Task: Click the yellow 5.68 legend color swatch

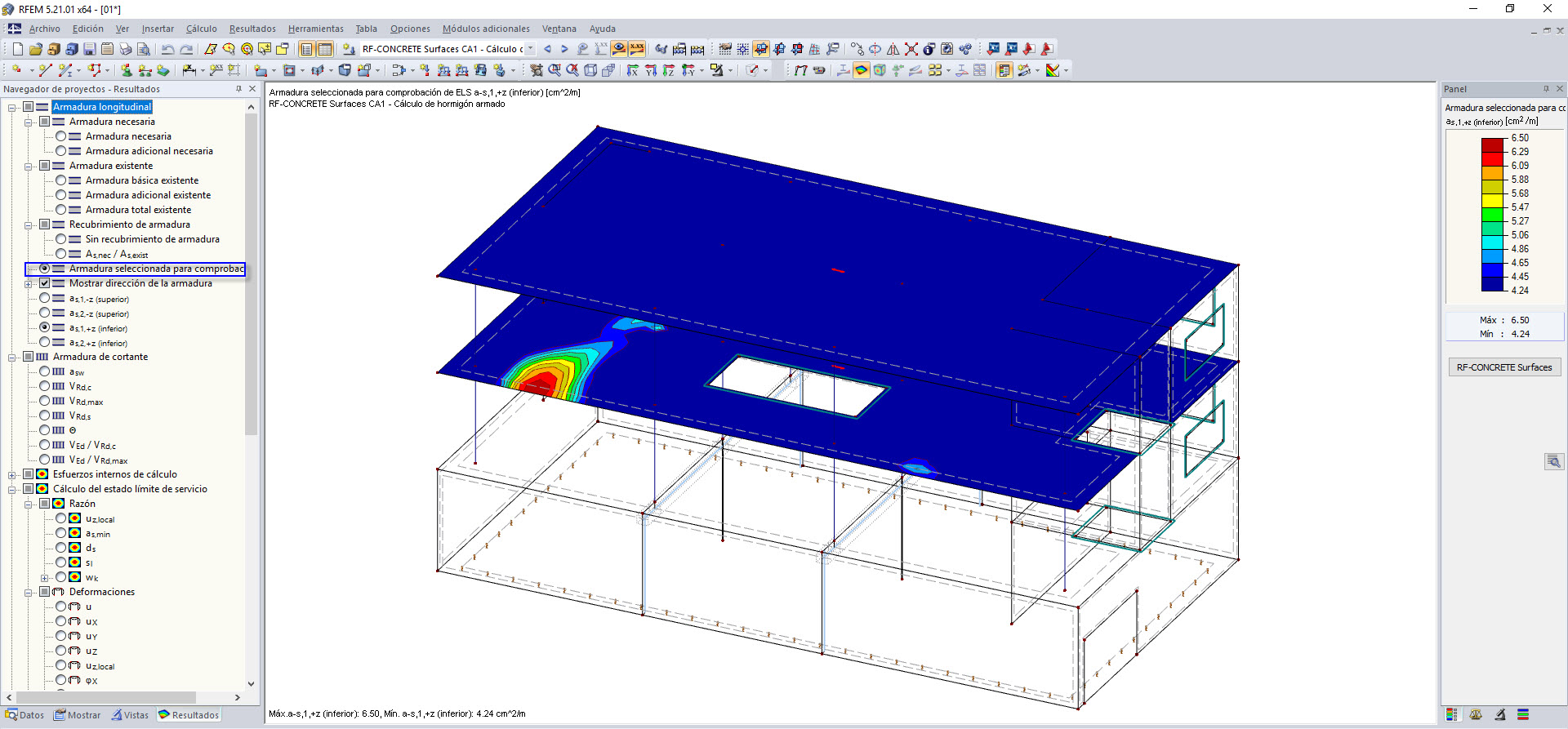Action: pyautogui.click(x=1493, y=200)
